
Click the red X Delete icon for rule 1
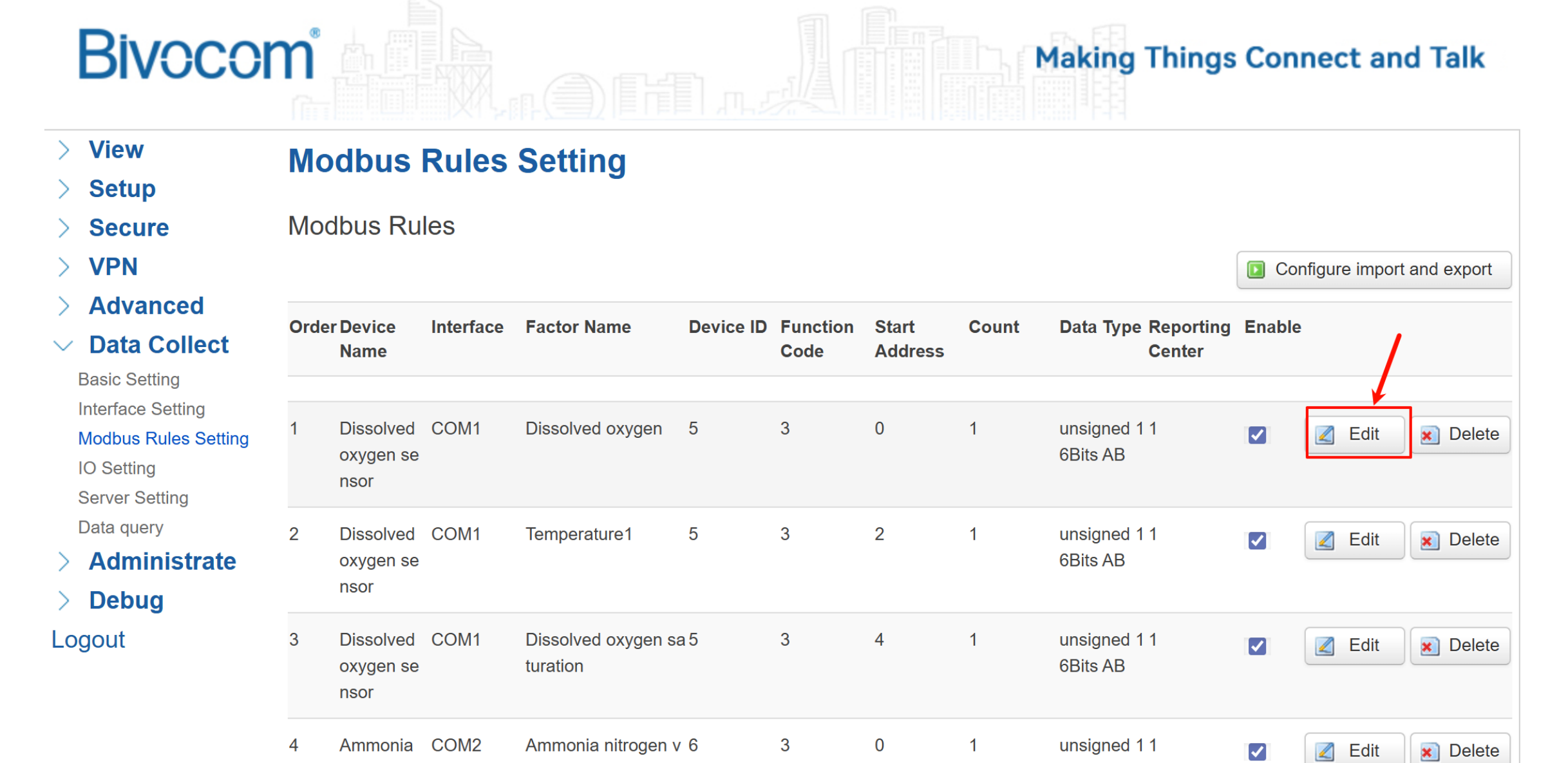click(1430, 435)
